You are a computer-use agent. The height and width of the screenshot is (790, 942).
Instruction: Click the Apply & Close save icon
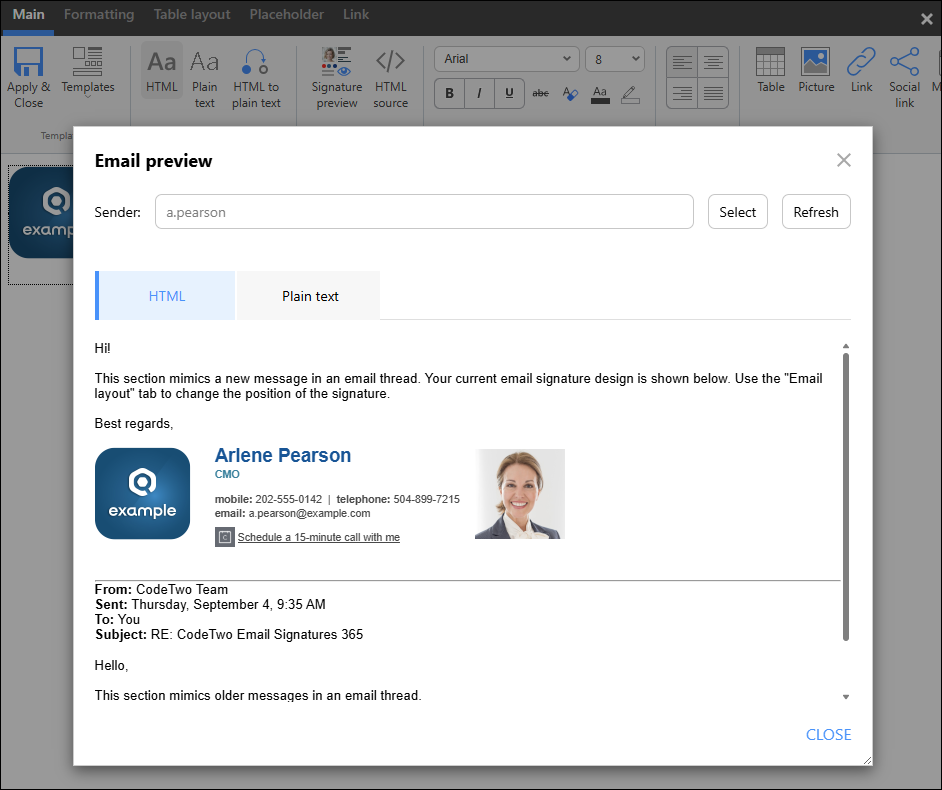28,62
